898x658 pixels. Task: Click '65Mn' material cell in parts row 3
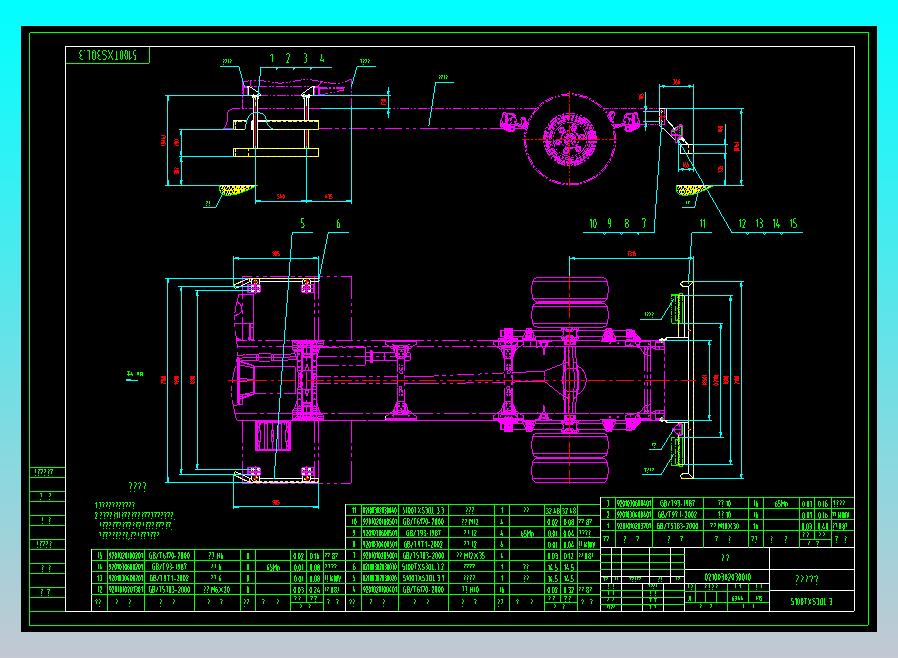click(782, 504)
